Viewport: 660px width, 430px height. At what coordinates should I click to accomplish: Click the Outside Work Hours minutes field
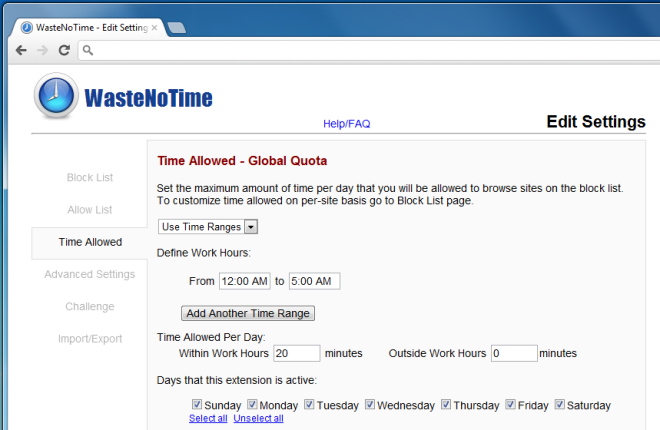click(x=514, y=353)
